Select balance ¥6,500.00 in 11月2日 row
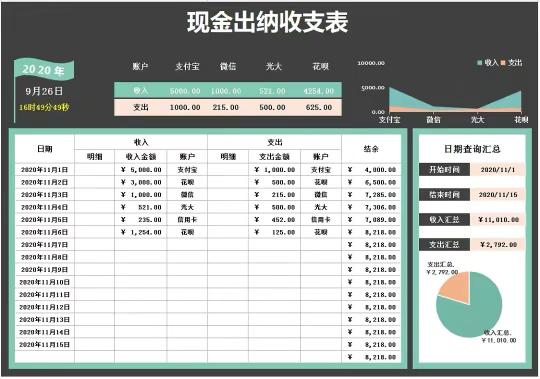The width and height of the screenshot is (540, 379). click(372, 182)
